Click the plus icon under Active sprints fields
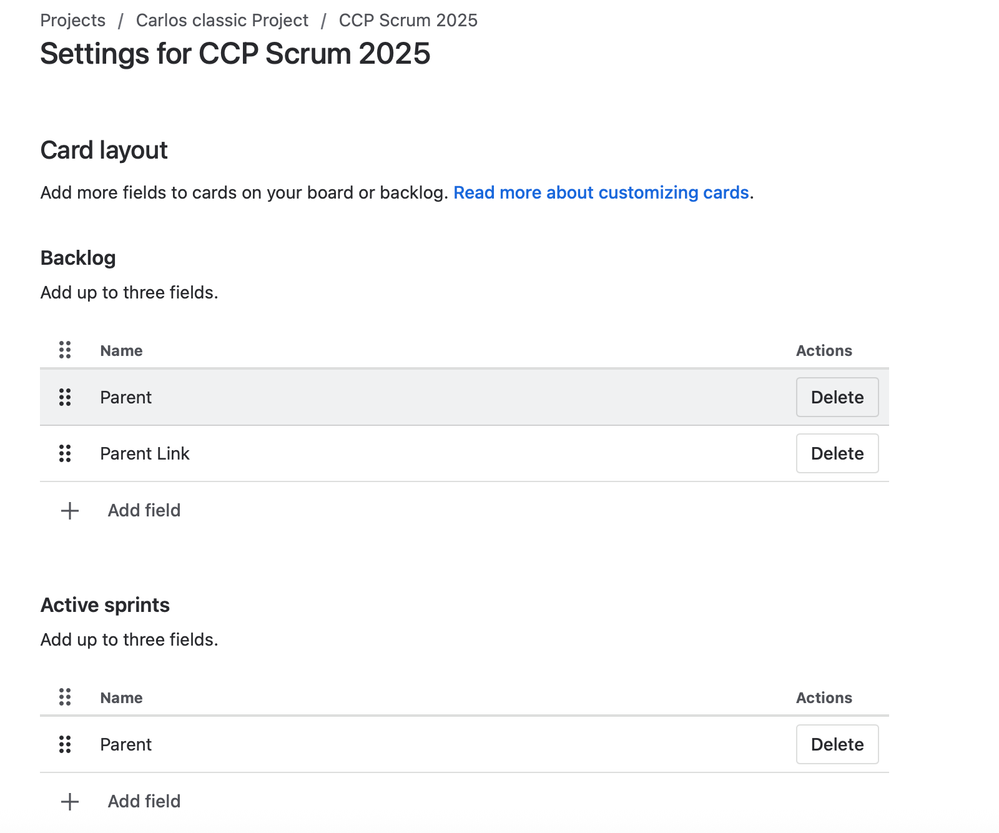 (70, 802)
